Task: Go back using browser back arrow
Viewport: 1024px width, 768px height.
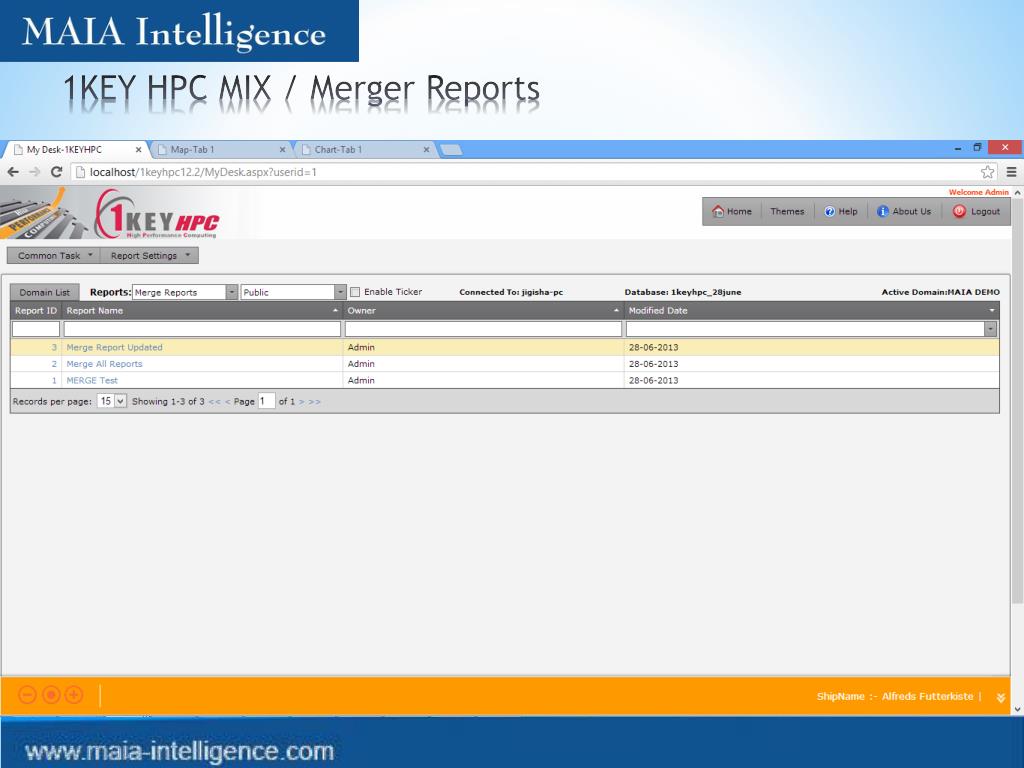Action: [x=12, y=172]
